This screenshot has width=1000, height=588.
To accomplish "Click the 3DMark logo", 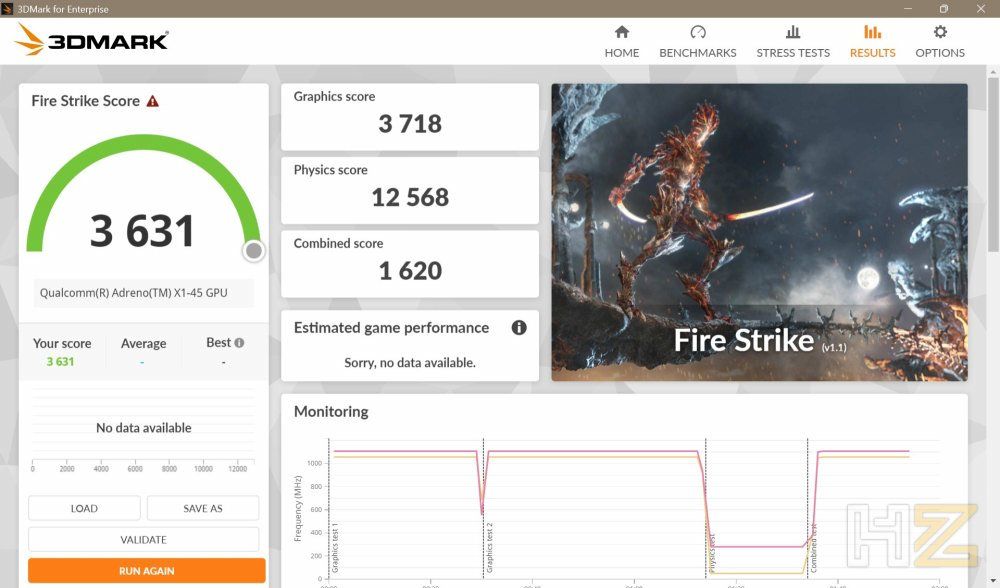I will click(91, 40).
